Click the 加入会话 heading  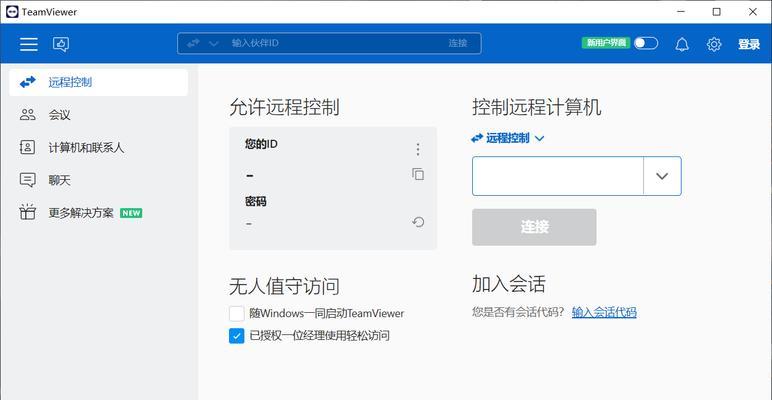(509, 284)
